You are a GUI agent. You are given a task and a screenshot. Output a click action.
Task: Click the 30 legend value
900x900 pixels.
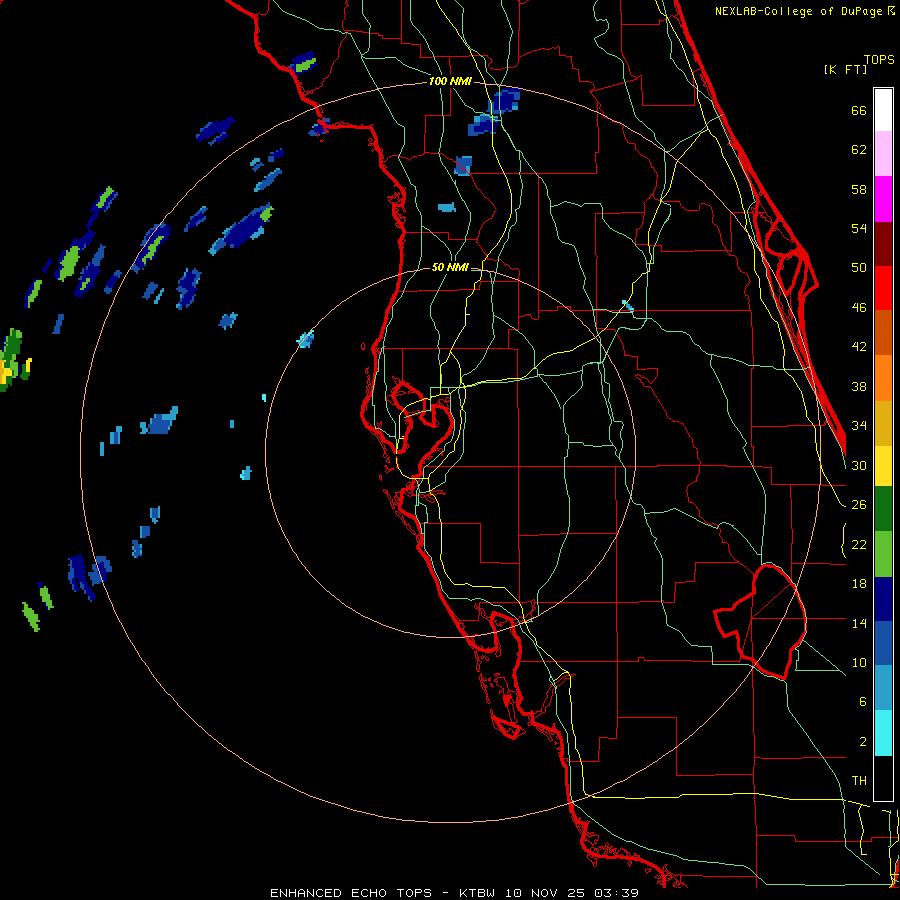[x=859, y=465]
